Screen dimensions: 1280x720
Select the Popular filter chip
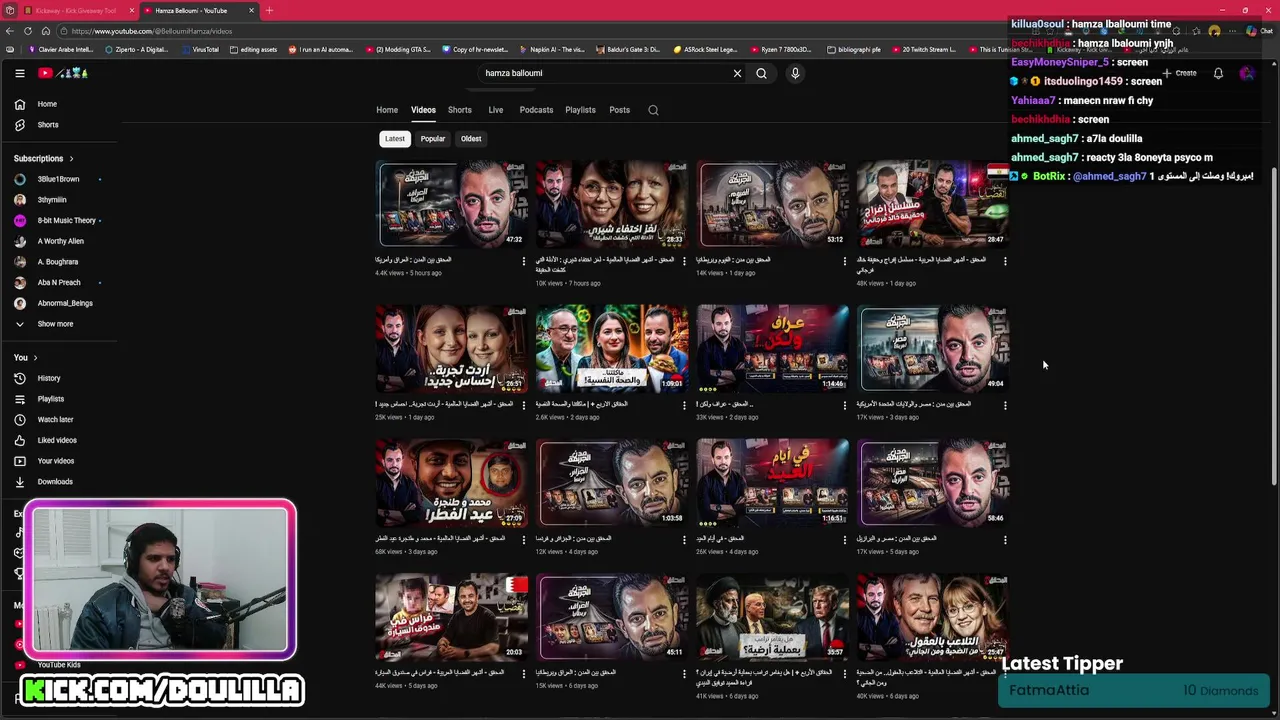click(433, 139)
